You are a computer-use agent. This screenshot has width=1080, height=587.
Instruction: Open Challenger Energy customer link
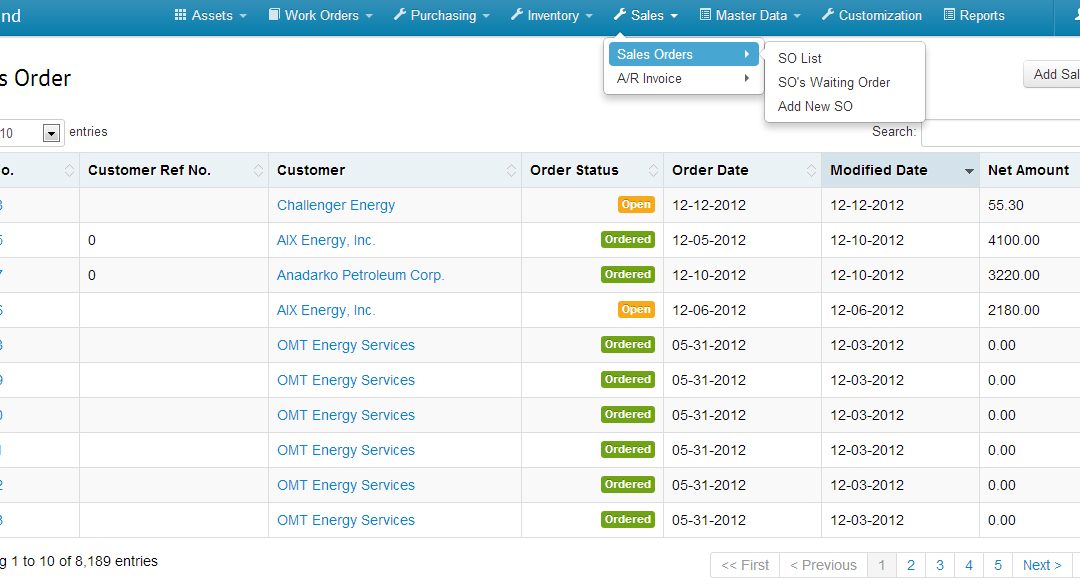tap(335, 205)
